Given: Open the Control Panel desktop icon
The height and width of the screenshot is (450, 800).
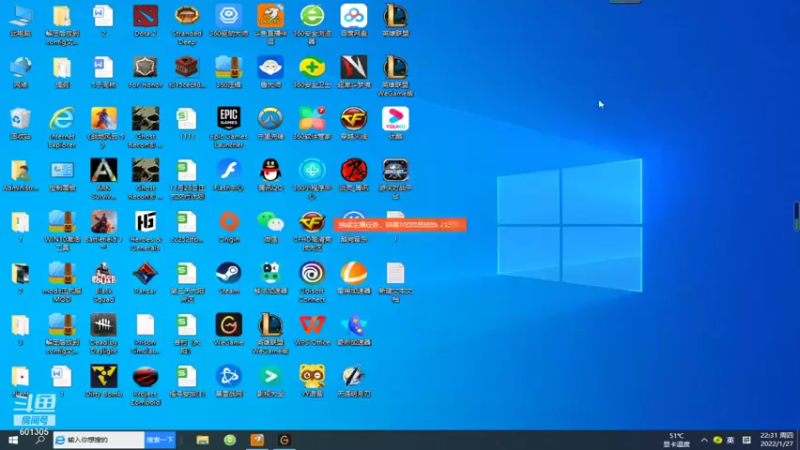Looking at the screenshot, I should click(62, 170).
